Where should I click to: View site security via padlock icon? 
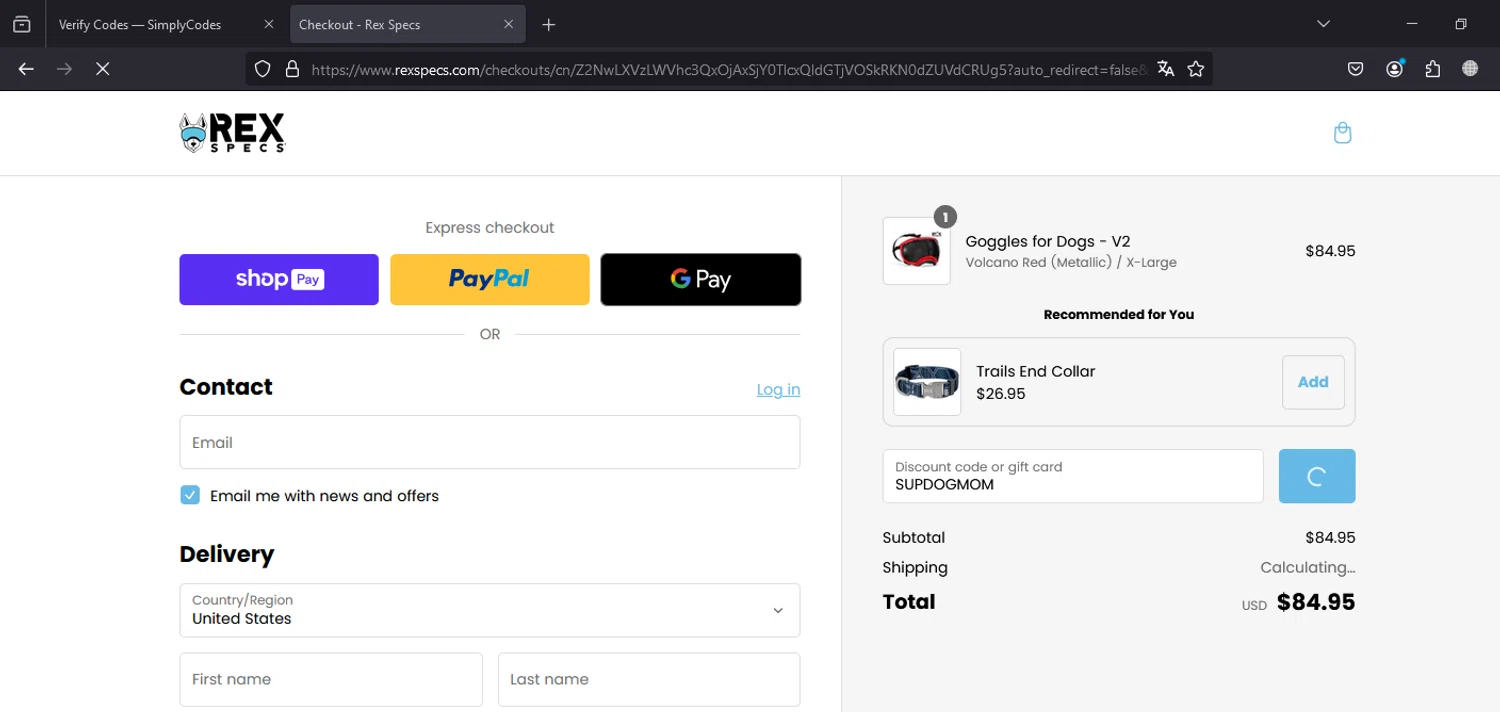[x=292, y=69]
